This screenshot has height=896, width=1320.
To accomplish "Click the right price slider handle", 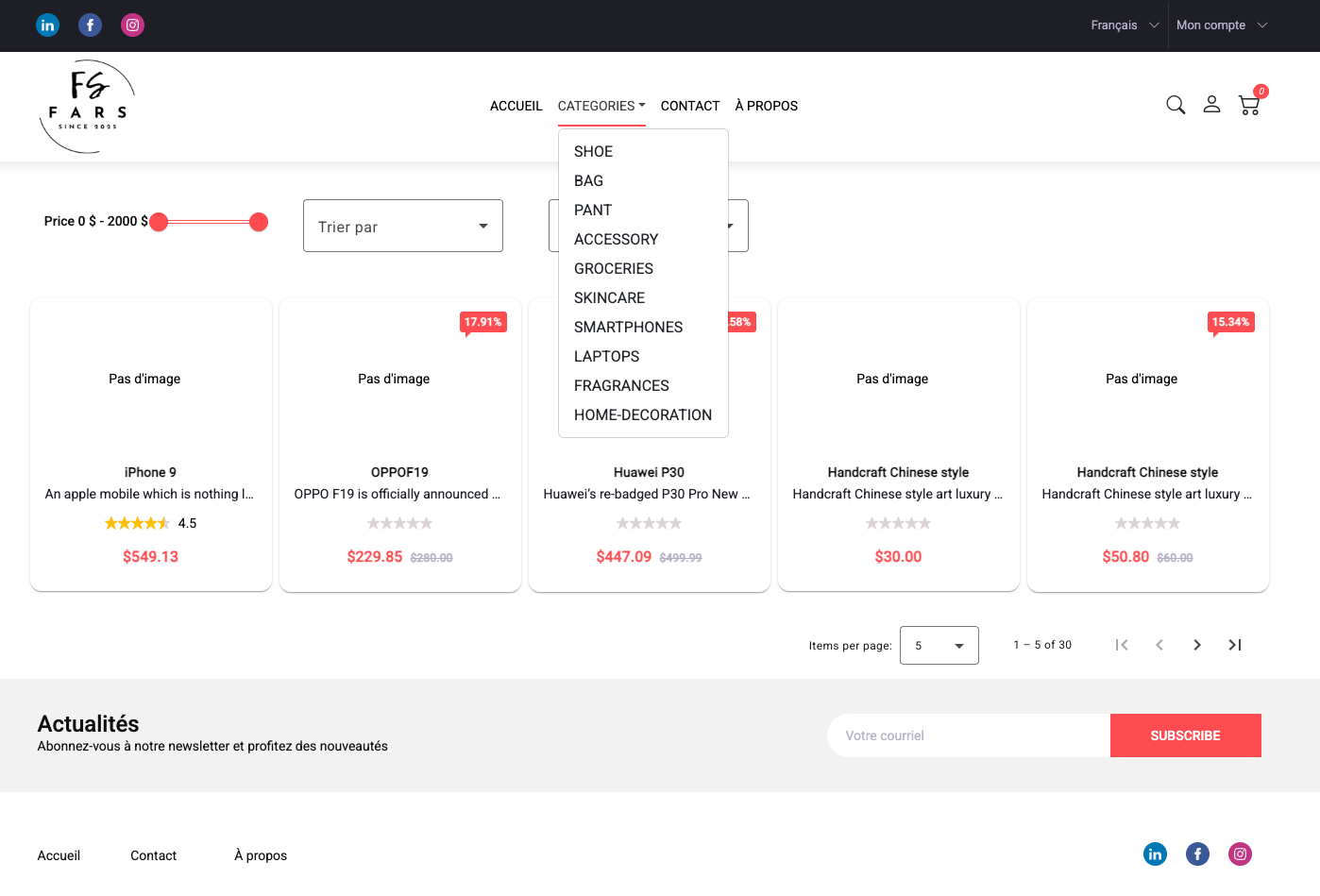I will (259, 222).
